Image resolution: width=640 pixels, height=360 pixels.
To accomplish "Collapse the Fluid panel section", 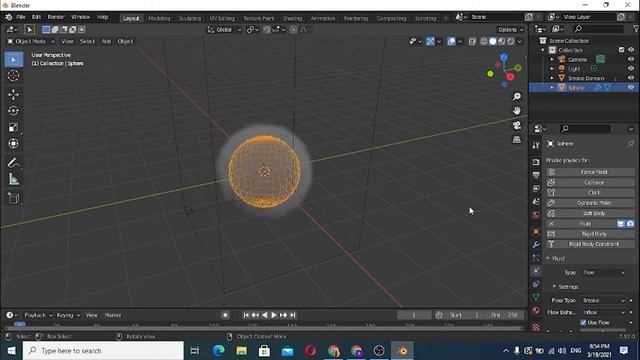I will coord(548,258).
